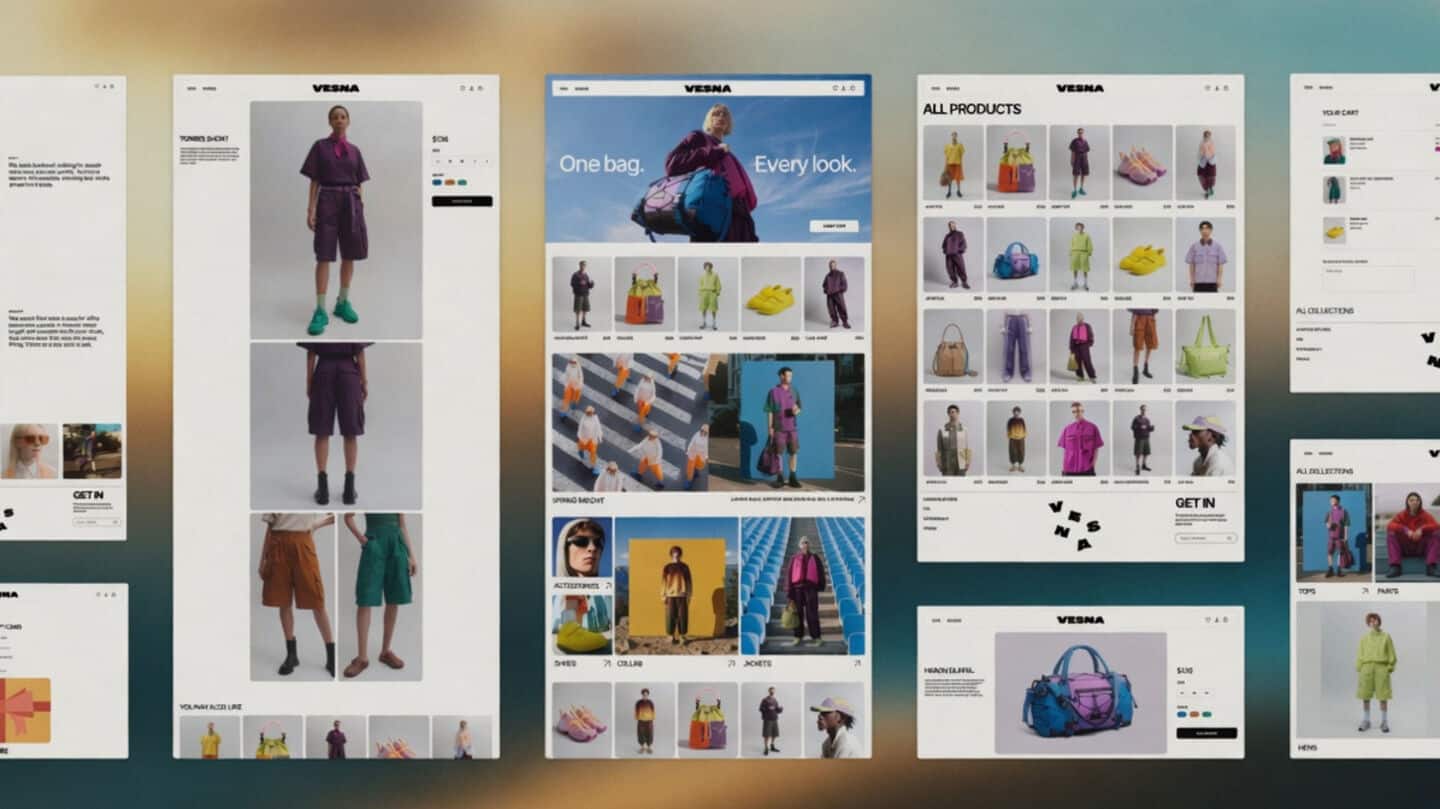Open lime green tote bag on All Products page
Image resolution: width=1440 pixels, height=809 pixels.
coord(1205,346)
